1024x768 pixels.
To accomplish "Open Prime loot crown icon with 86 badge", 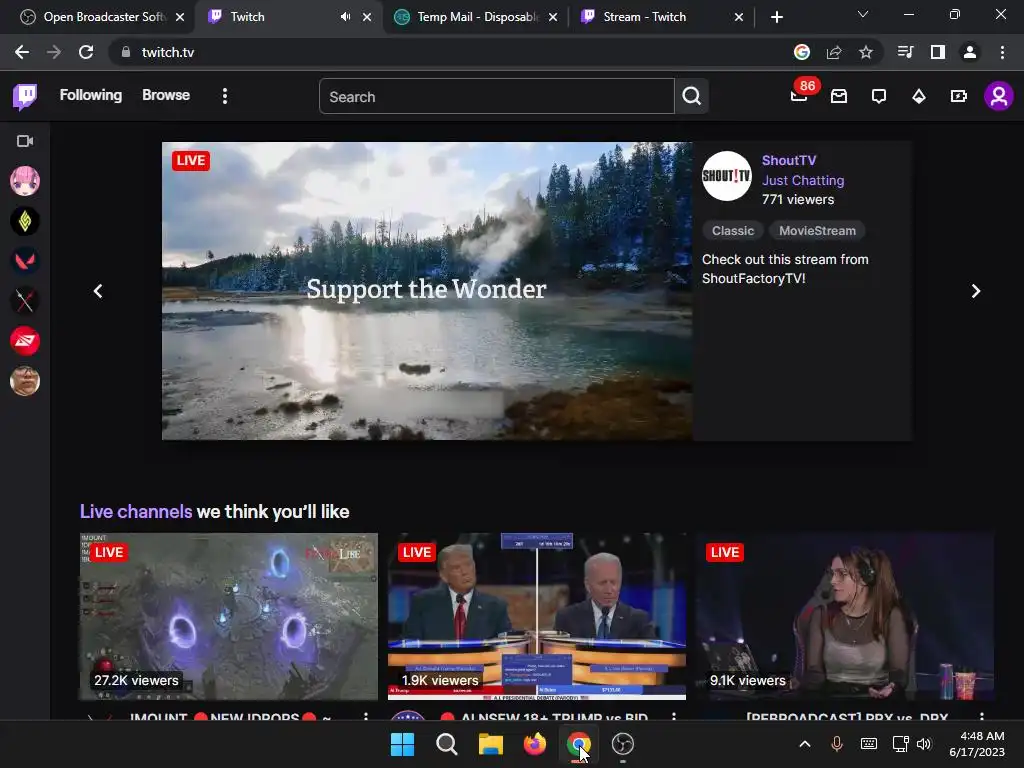I will click(x=799, y=96).
